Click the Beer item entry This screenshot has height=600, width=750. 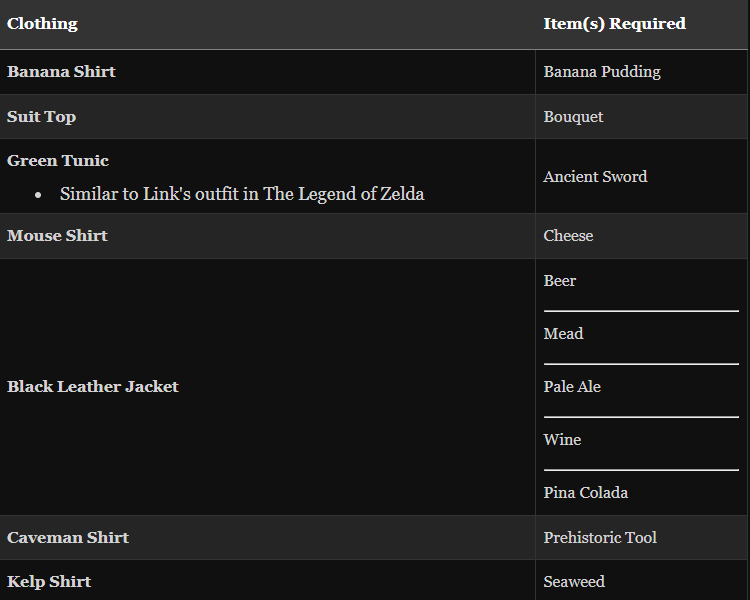click(x=560, y=281)
